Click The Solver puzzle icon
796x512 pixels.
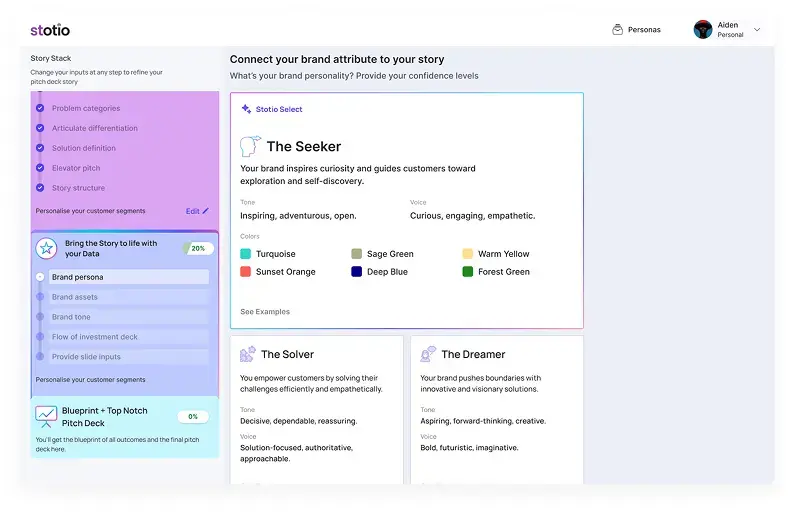point(248,354)
